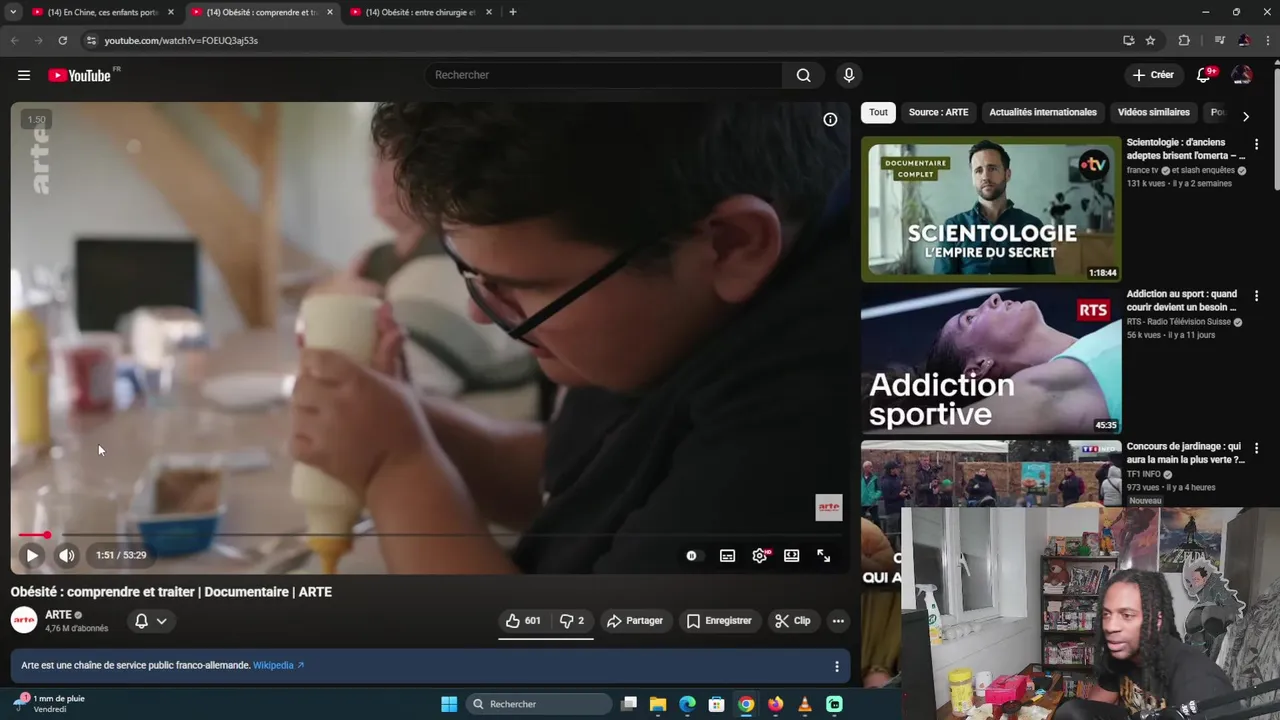
Task: Open the Scientologie video title
Action: (x=1186, y=149)
